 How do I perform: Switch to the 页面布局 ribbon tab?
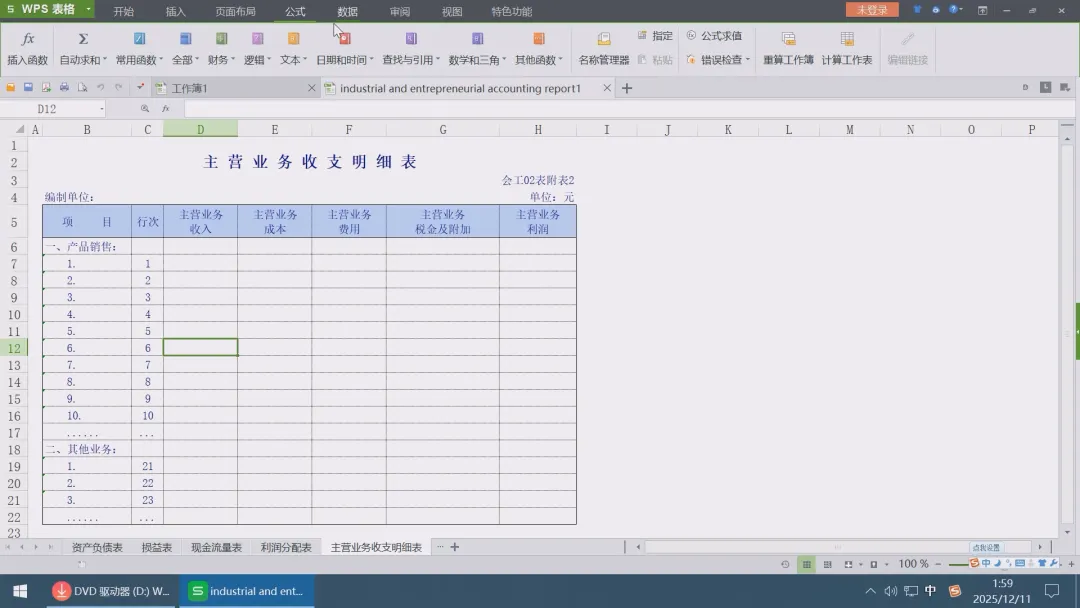point(235,12)
